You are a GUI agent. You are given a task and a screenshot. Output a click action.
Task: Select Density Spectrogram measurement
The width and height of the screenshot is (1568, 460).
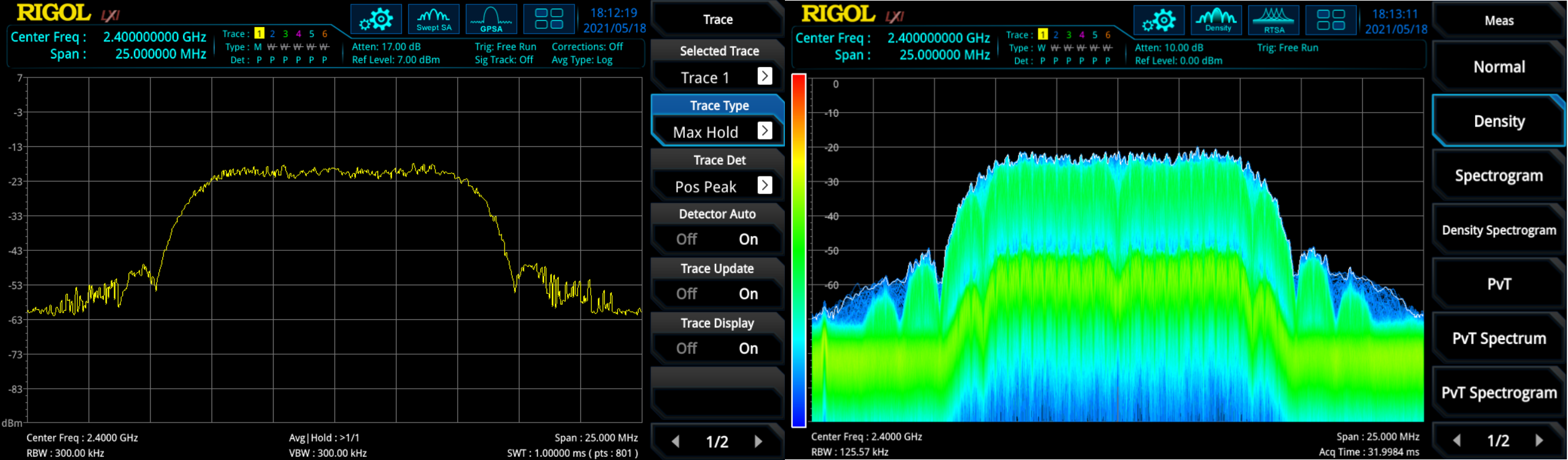[x=1499, y=230]
